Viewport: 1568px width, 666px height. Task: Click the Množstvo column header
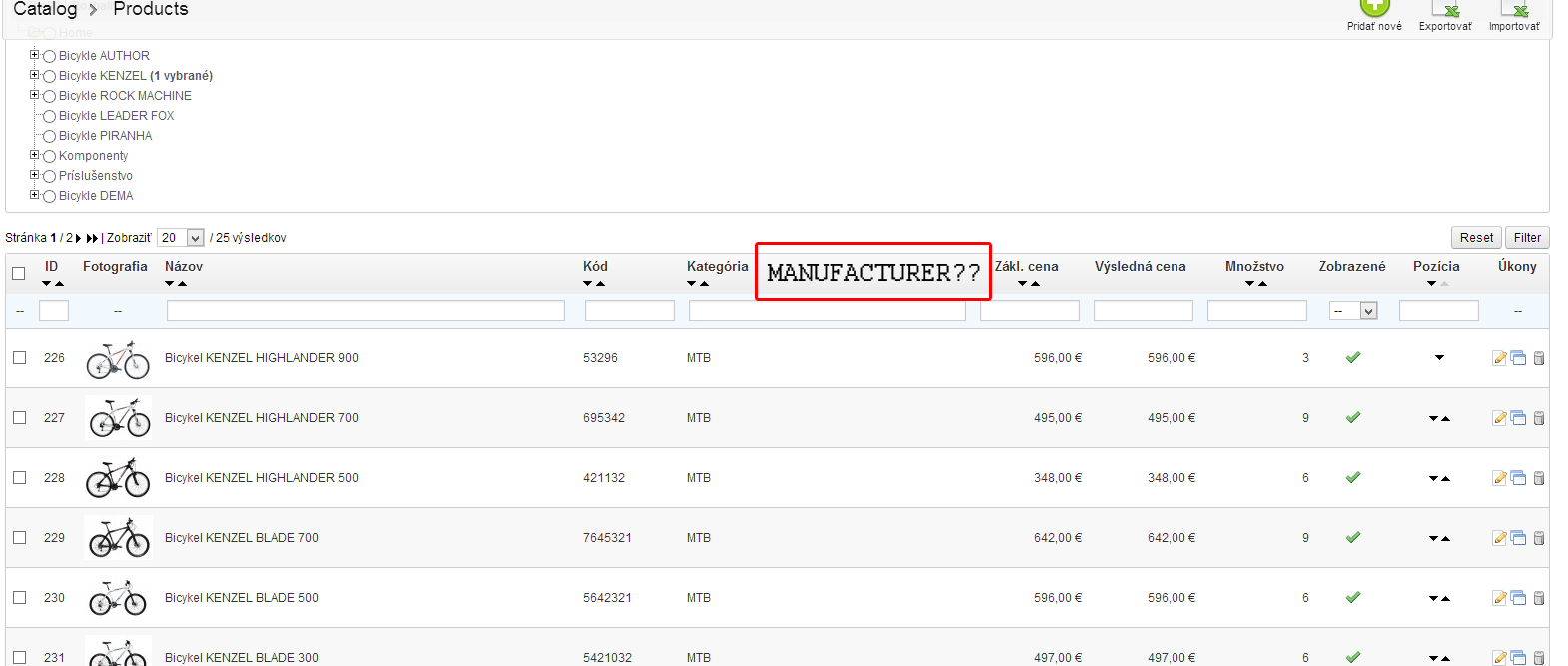click(1254, 266)
